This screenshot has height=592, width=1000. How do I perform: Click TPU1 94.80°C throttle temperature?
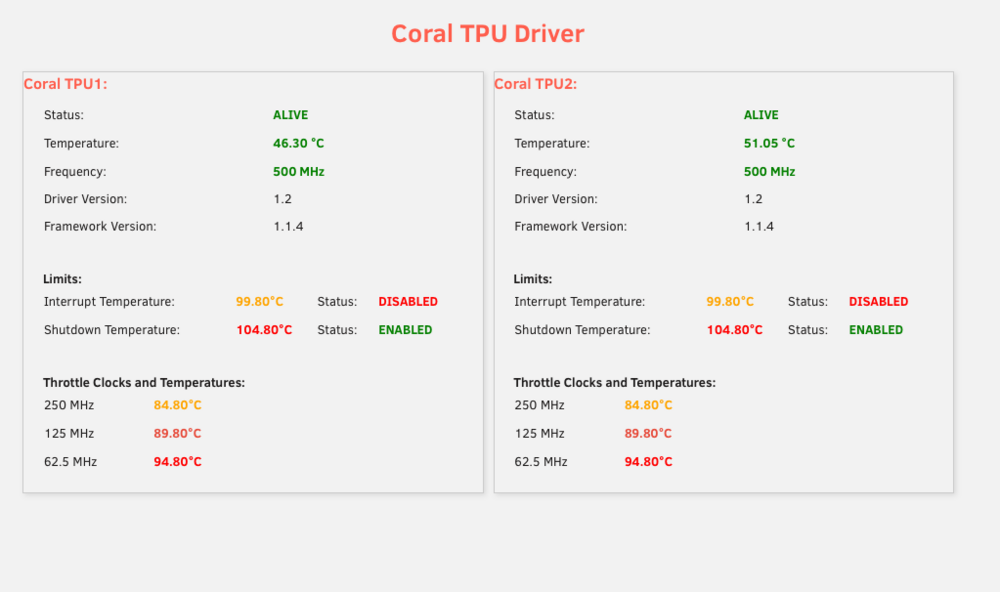tap(177, 462)
